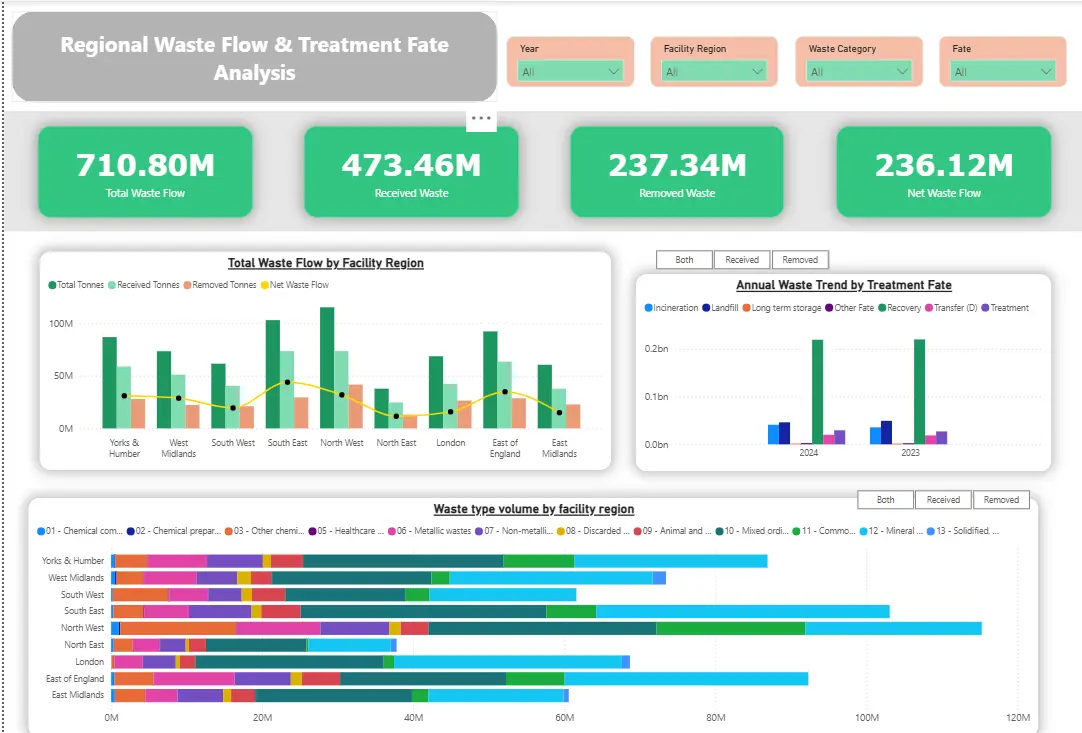Screen dimensions: 1082x733
Task: Click the South West stacked bar row label
Action: coord(82,595)
